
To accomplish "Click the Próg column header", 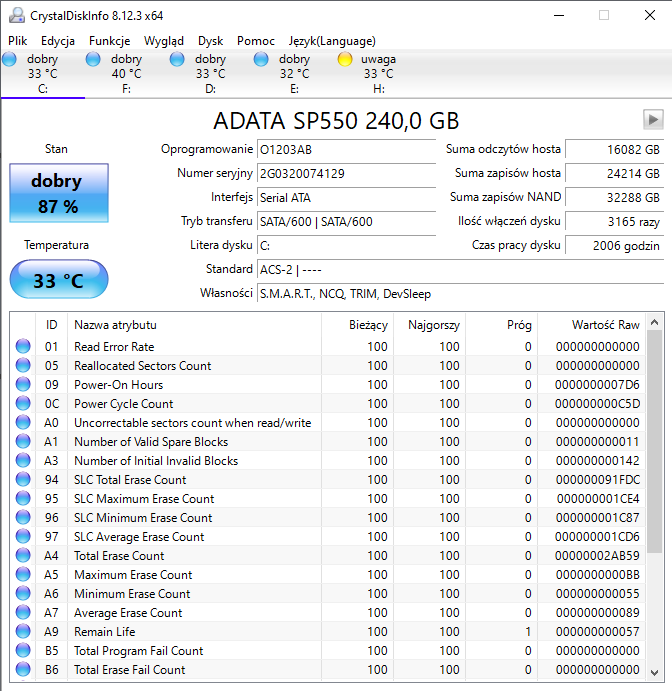I will pyautogui.click(x=501, y=325).
